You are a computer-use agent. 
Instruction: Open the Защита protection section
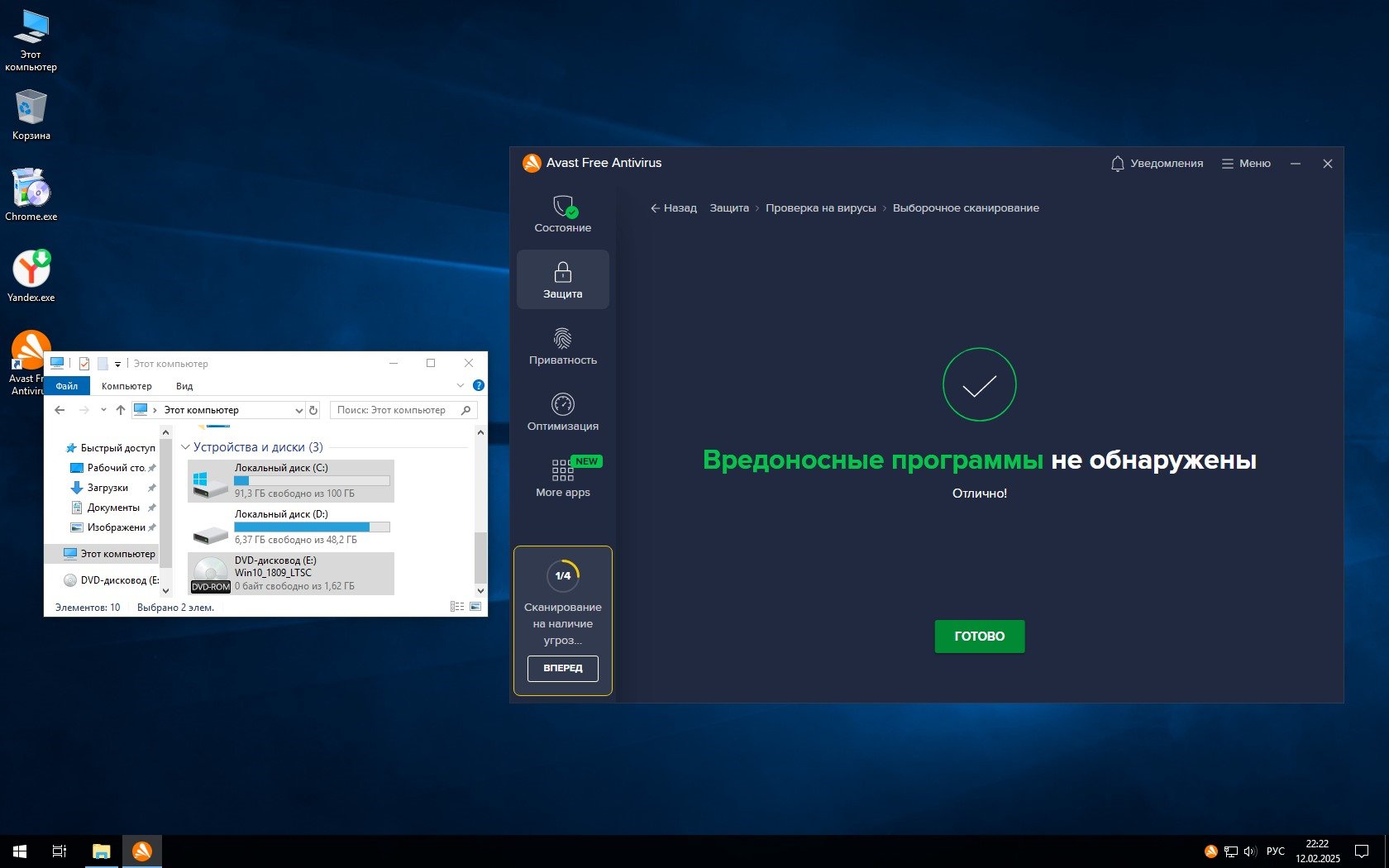pyautogui.click(x=562, y=279)
